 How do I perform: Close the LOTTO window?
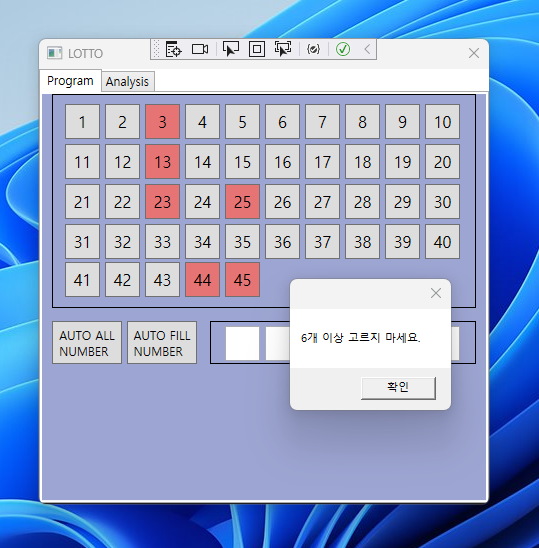(x=474, y=53)
